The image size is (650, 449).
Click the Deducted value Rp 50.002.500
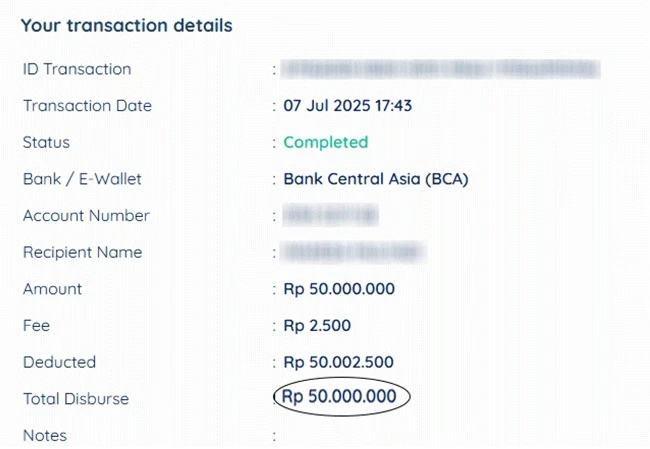coord(339,362)
